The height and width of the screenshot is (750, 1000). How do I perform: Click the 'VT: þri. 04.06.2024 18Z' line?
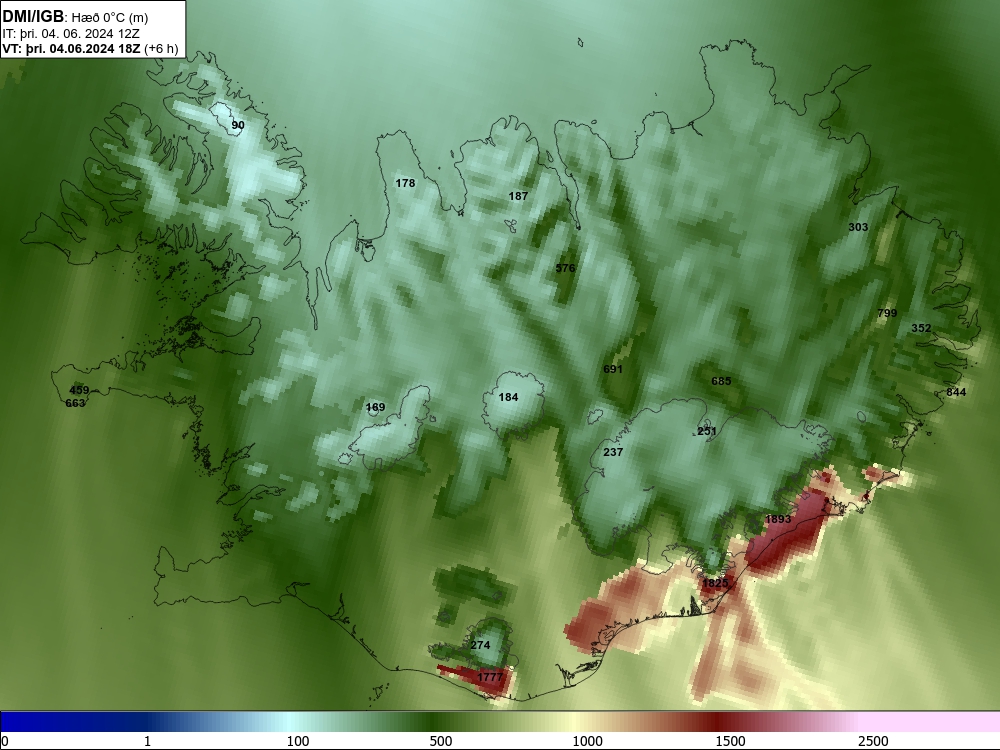click(71, 49)
